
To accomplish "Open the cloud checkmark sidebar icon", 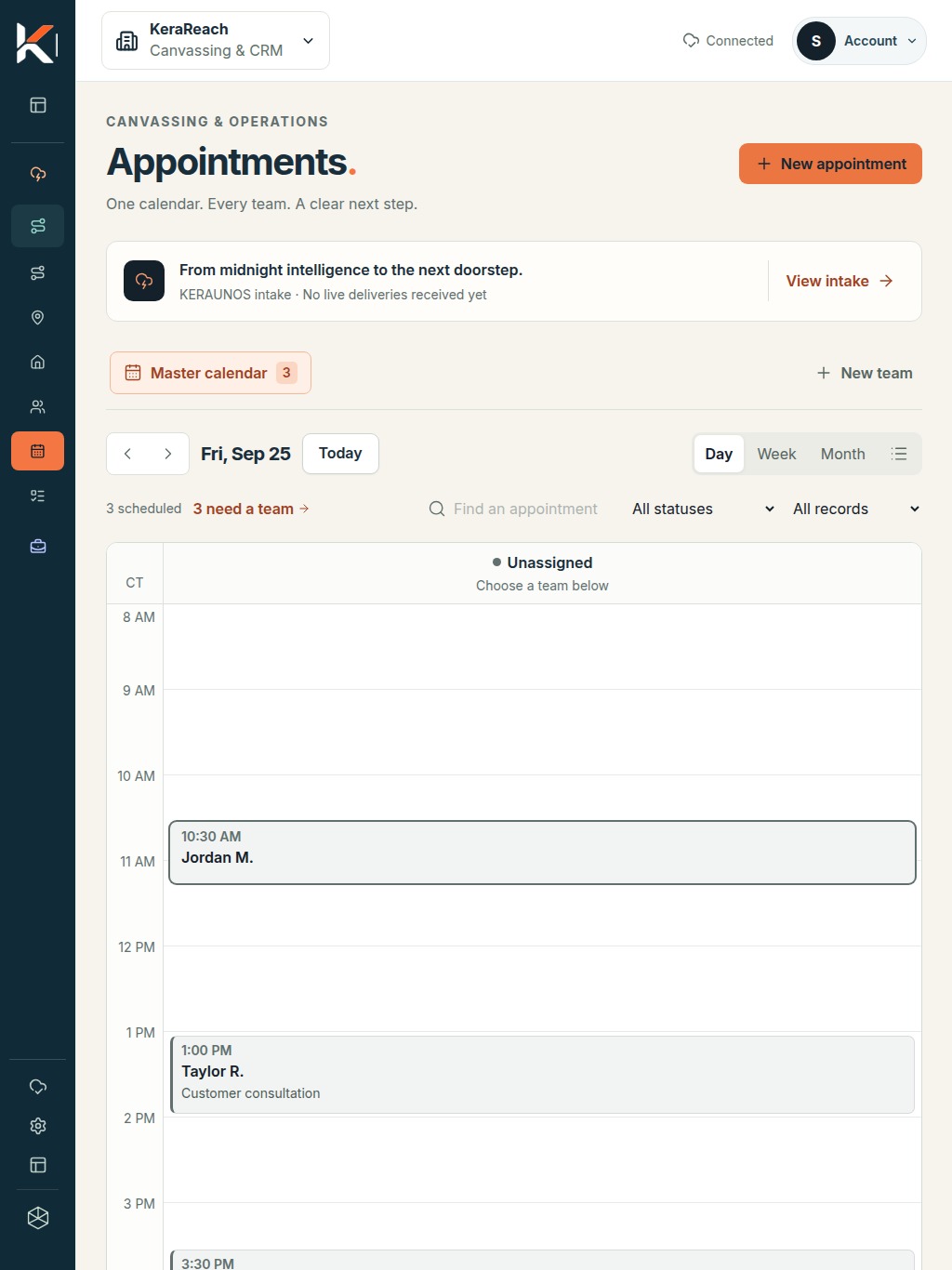I will 38,1086.
